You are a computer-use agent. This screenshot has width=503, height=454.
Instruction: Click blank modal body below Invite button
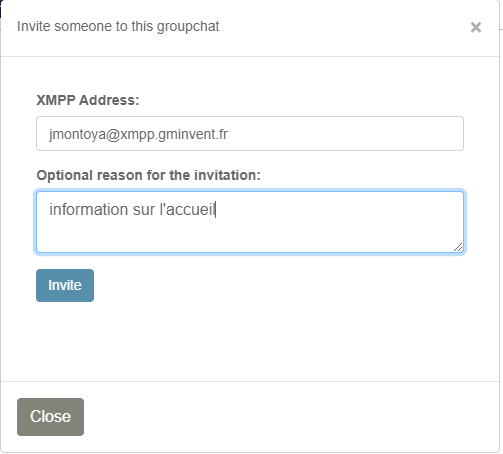(250, 340)
